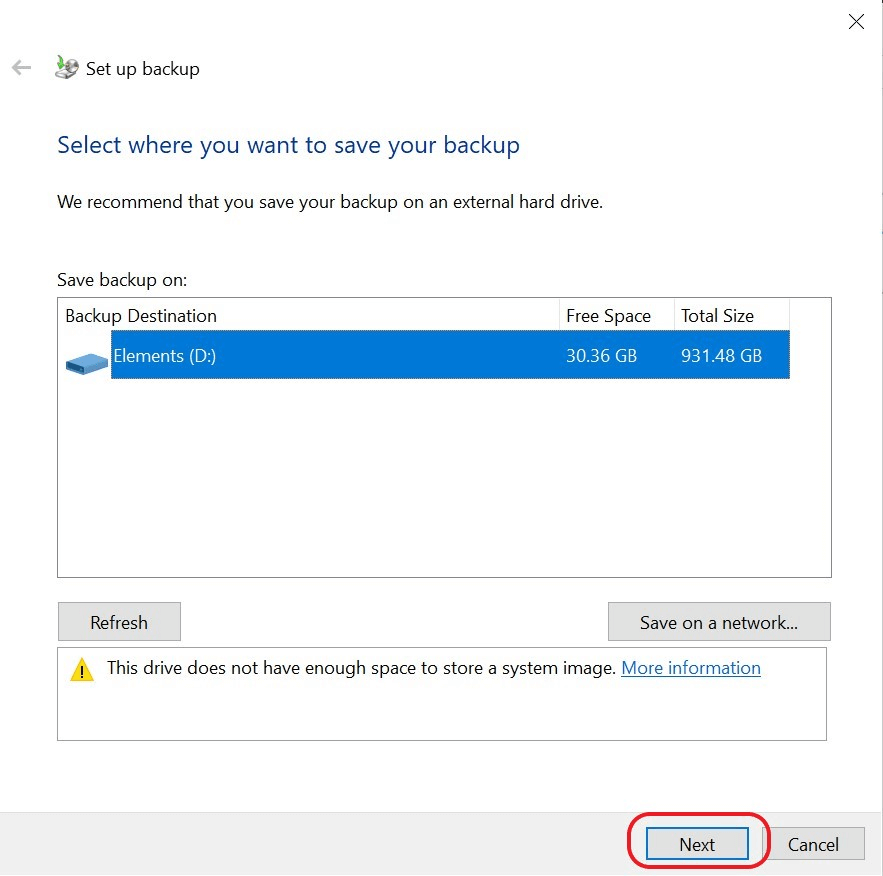Open the More information link
Screen dimensions: 883x876
click(x=690, y=667)
